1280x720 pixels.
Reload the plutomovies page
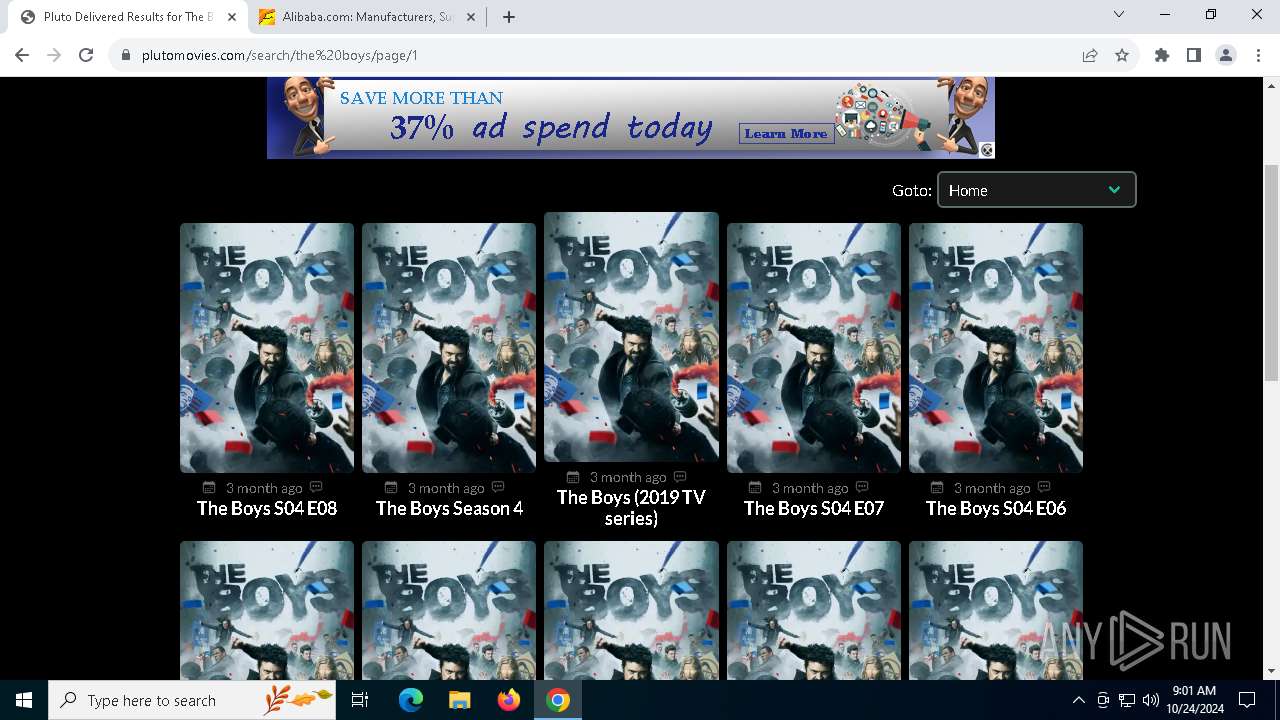pyautogui.click(x=86, y=55)
